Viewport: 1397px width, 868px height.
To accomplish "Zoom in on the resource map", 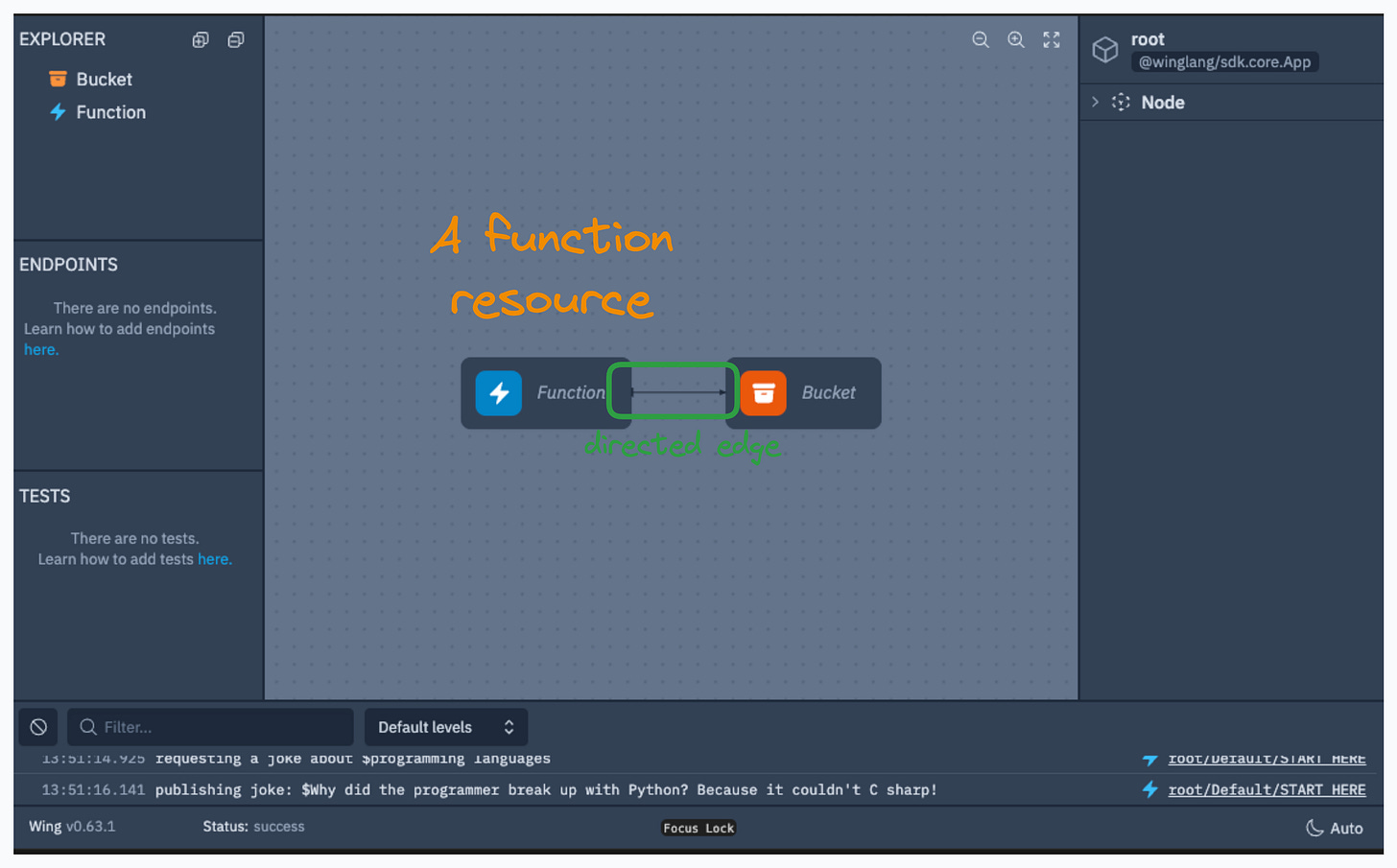I will (1015, 39).
